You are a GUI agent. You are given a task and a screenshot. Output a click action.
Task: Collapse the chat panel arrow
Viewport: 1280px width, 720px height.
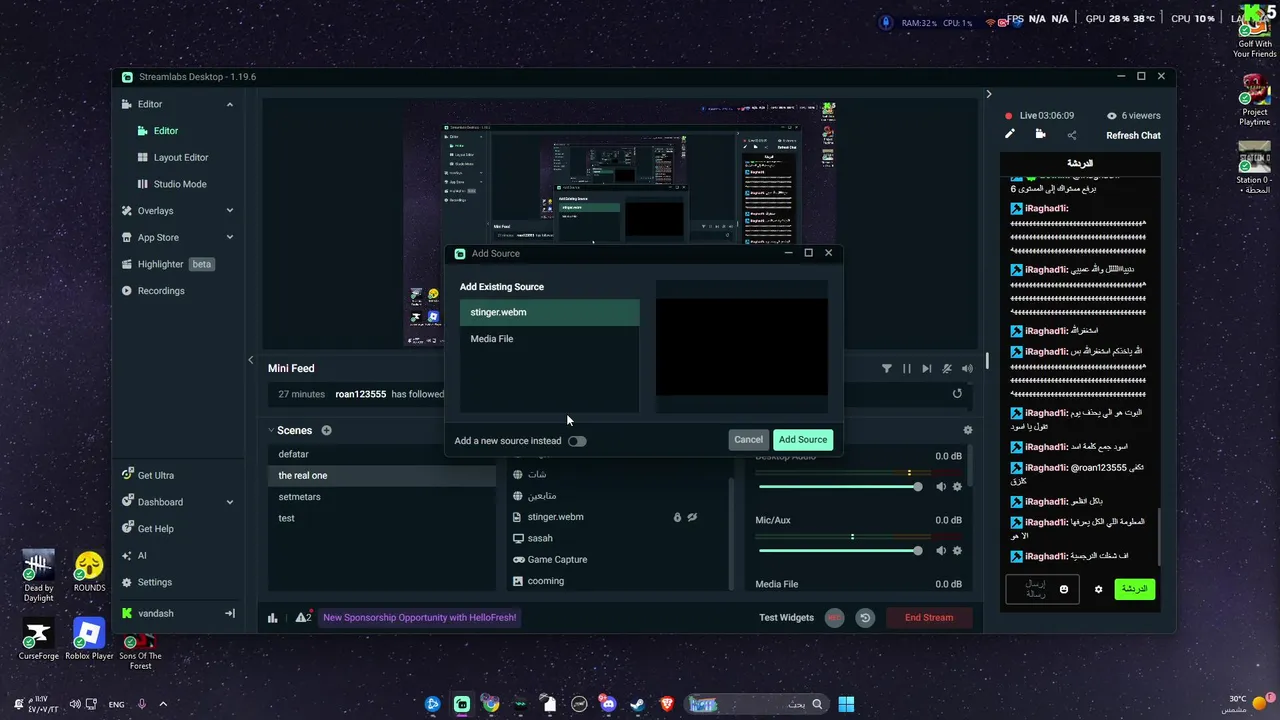click(989, 94)
